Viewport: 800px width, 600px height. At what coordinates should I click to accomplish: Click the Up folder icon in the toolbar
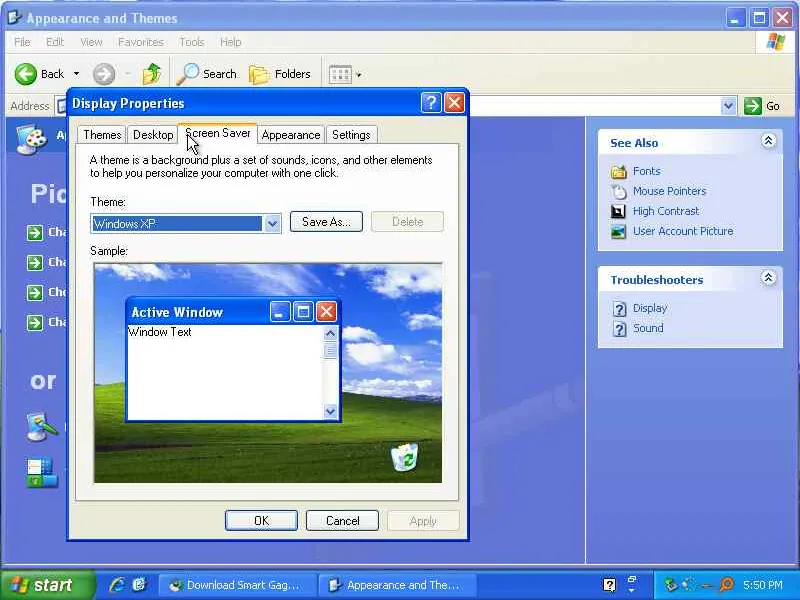152,74
